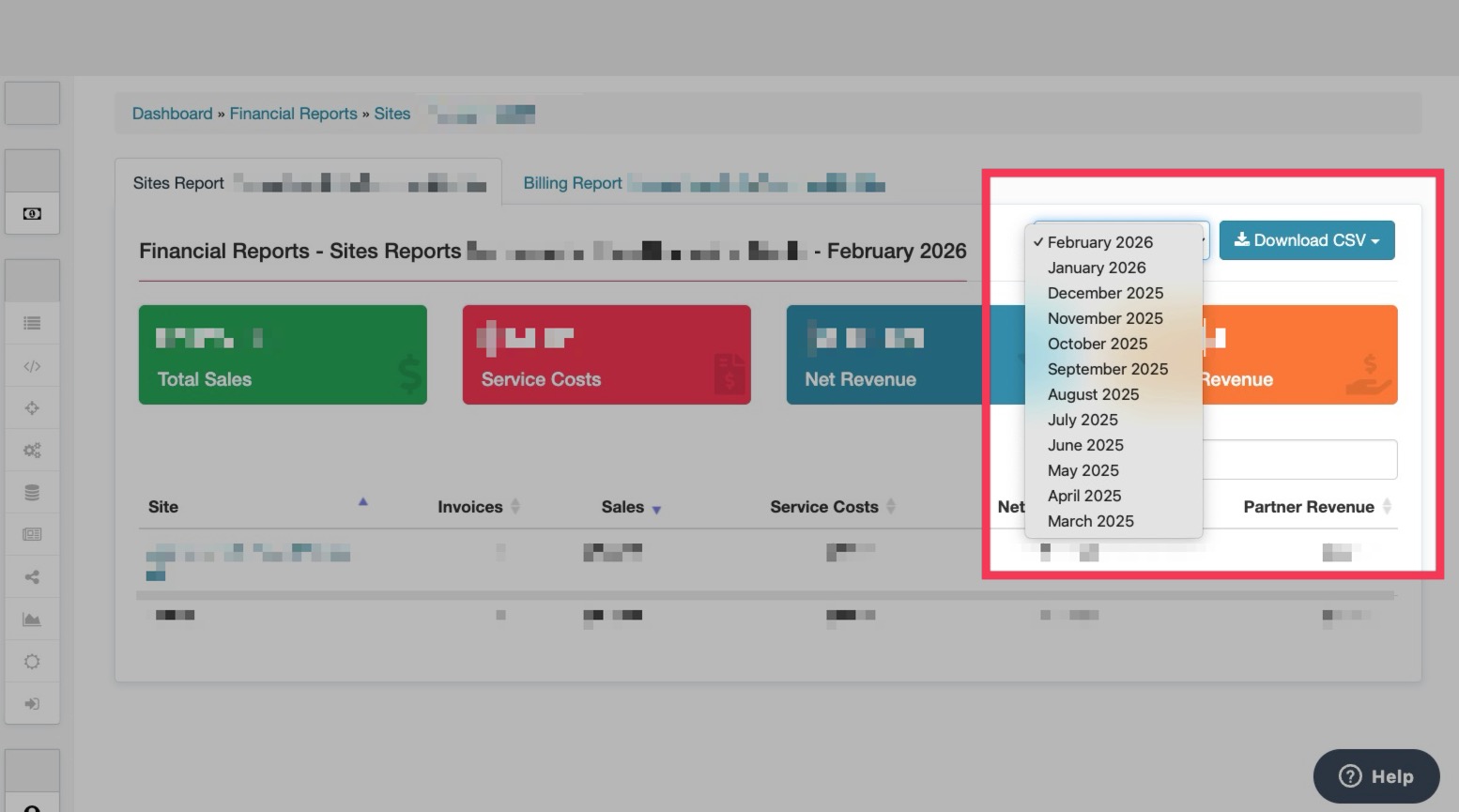The width and height of the screenshot is (1459, 812).
Task: Click the crosshair move sidebar icon
Action: [32, 408]
